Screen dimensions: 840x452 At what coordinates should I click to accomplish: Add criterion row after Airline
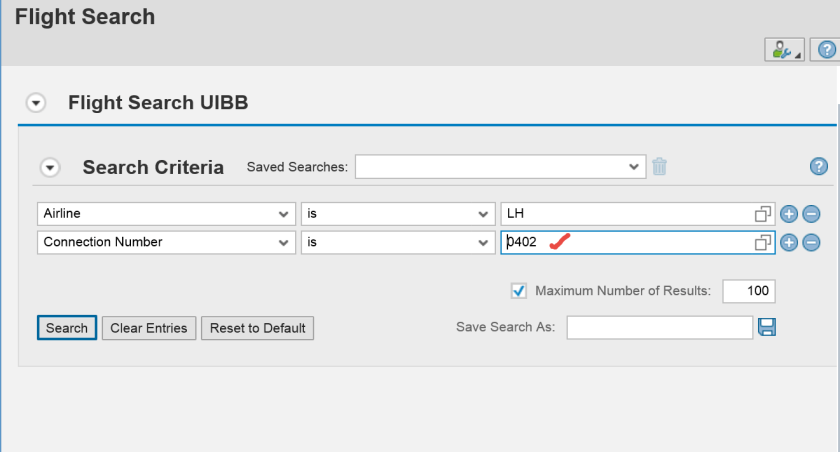coord(789,214)
